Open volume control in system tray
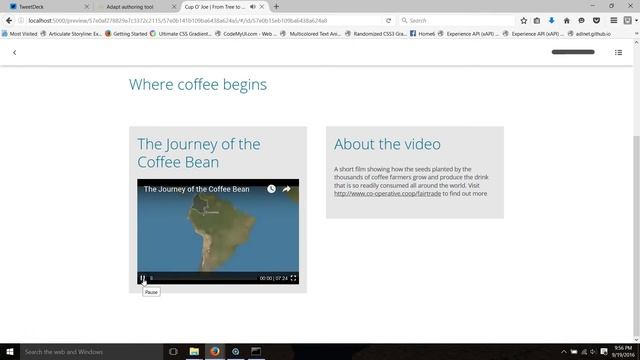 (593, 351)
